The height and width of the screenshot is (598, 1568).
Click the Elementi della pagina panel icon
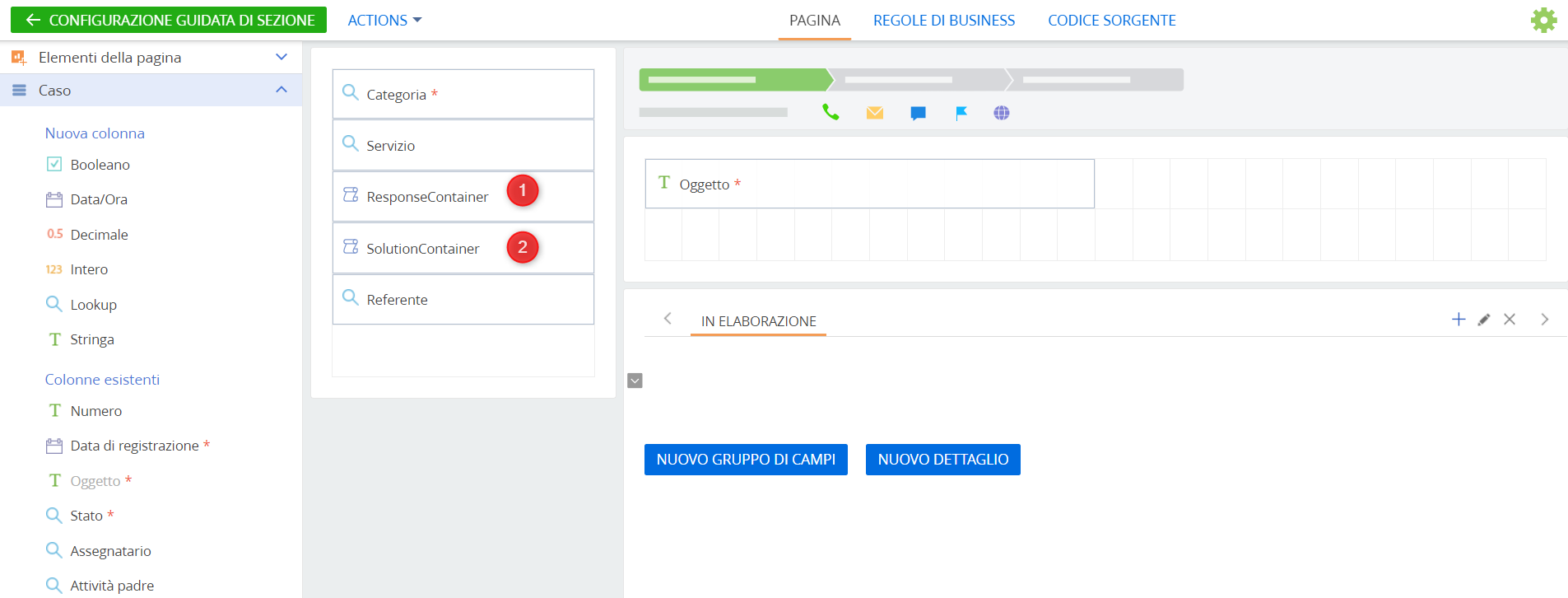click(x=18, y=58)
